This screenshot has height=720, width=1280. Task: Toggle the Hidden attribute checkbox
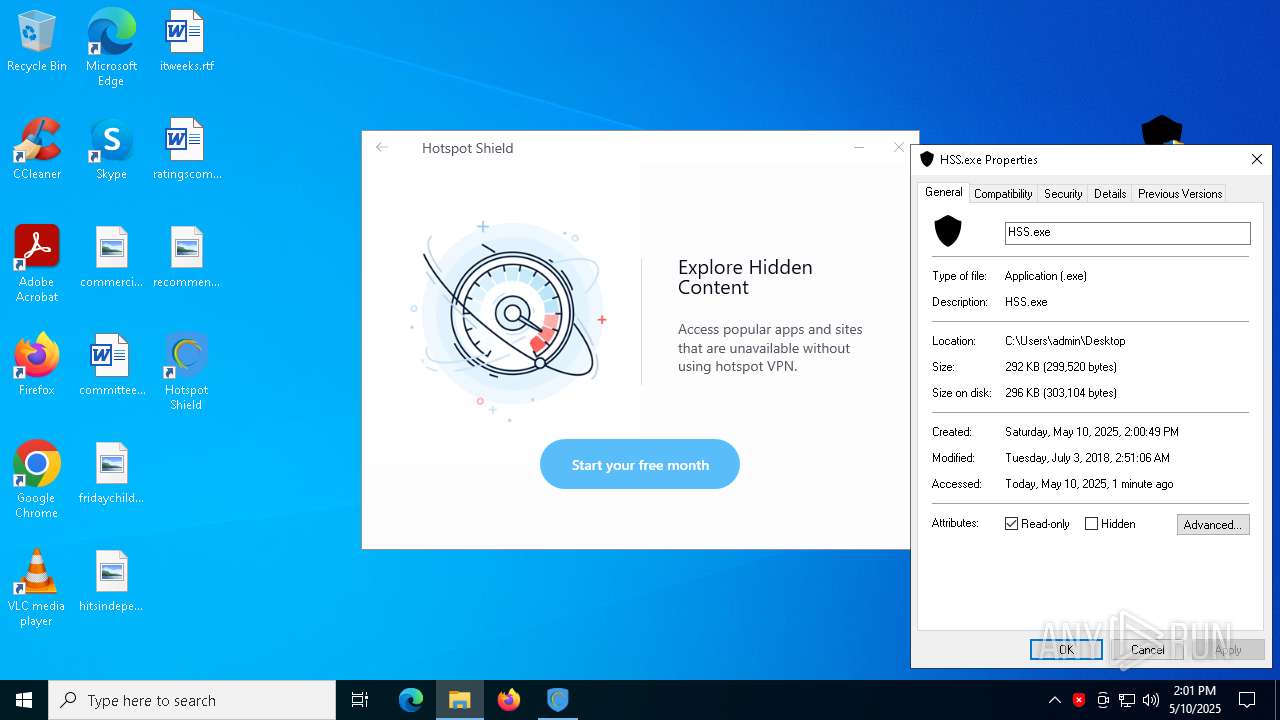click(1092, 524)
